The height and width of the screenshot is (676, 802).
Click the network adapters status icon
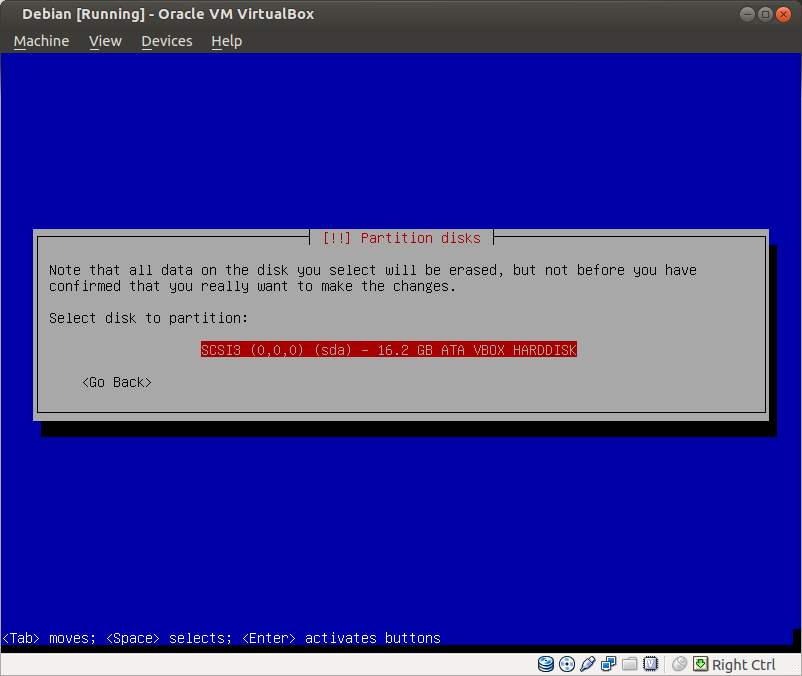pos(609,664)
